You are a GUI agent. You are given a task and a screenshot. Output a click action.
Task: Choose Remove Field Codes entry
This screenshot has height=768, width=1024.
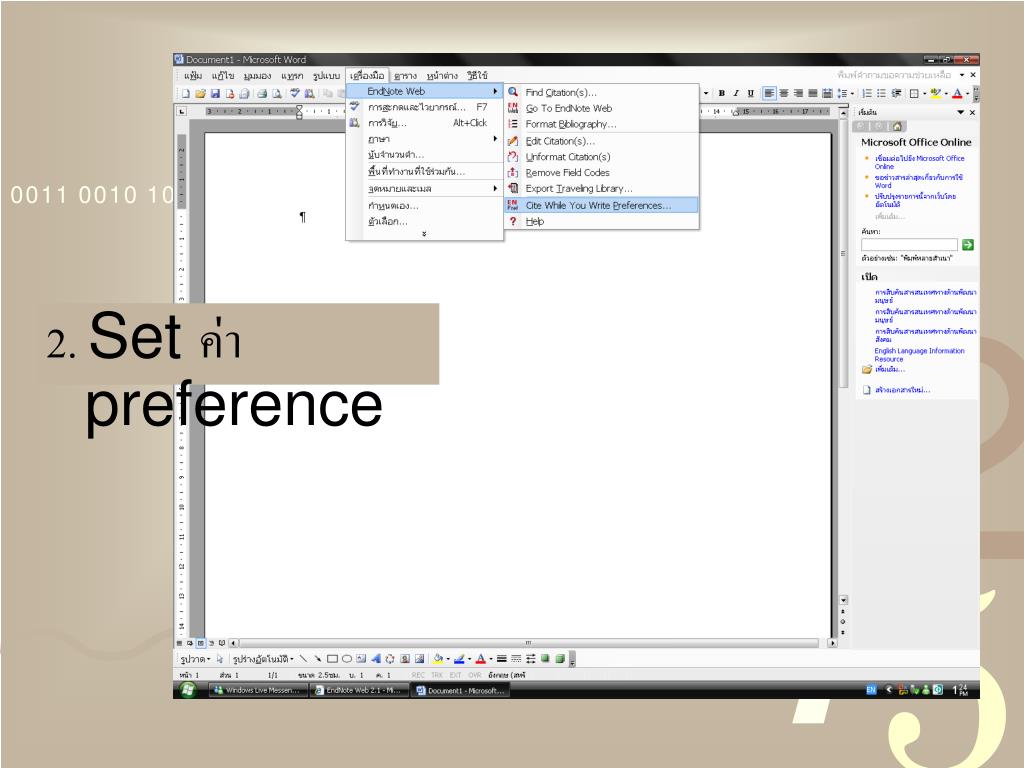(601, 172)
